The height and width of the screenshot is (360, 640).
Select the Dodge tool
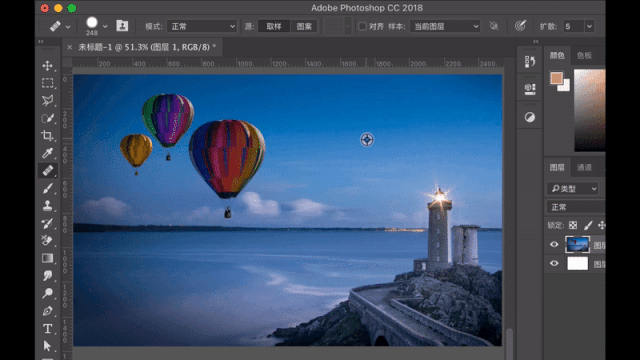click(47, 293)
